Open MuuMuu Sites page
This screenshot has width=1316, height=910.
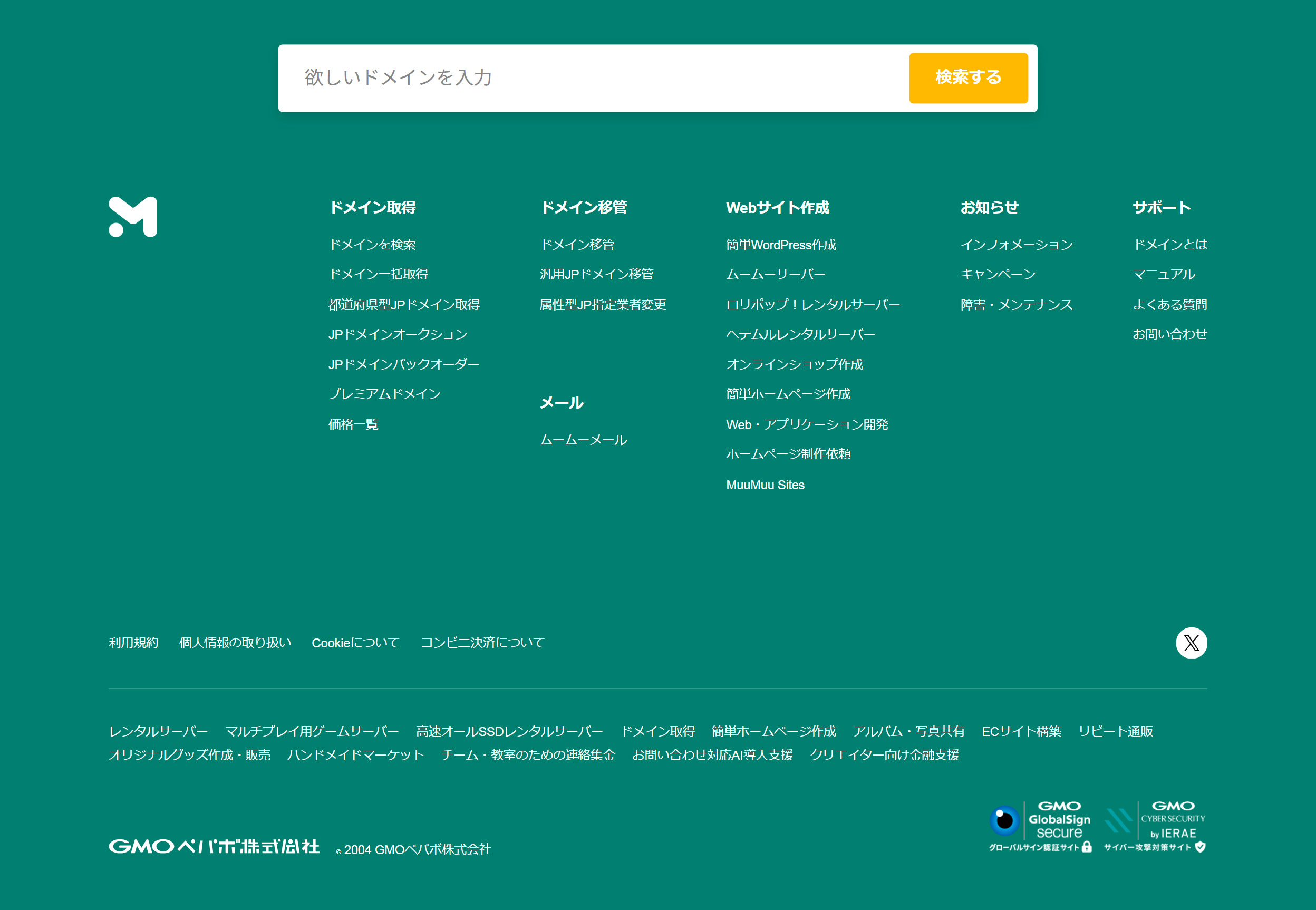pos(765,484)
